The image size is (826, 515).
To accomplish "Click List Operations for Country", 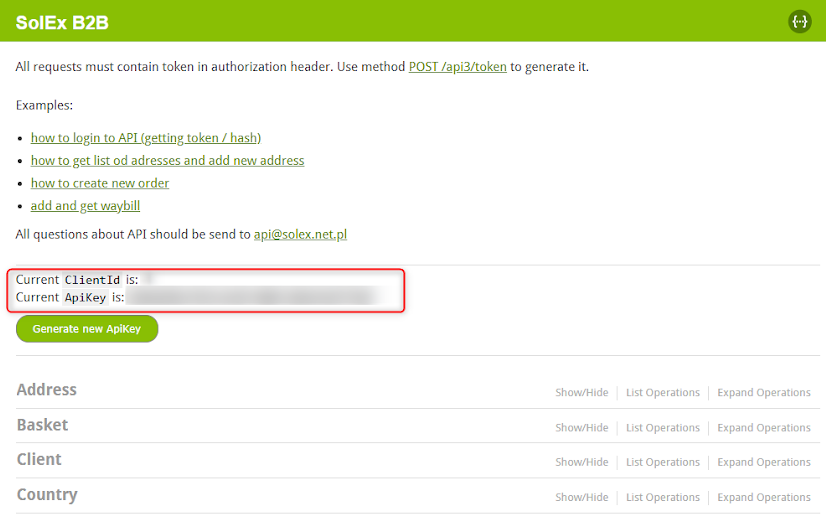I will 663,497.
